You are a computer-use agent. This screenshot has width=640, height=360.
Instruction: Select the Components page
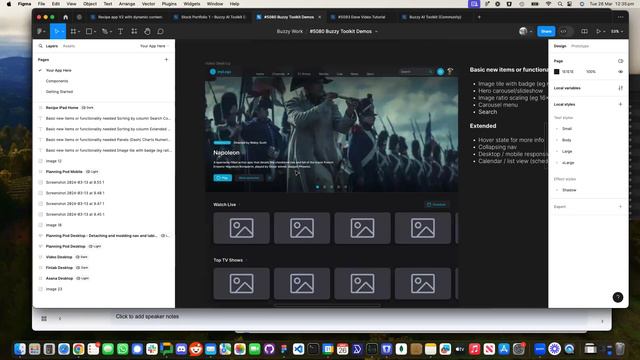click(x=57, y=81)
